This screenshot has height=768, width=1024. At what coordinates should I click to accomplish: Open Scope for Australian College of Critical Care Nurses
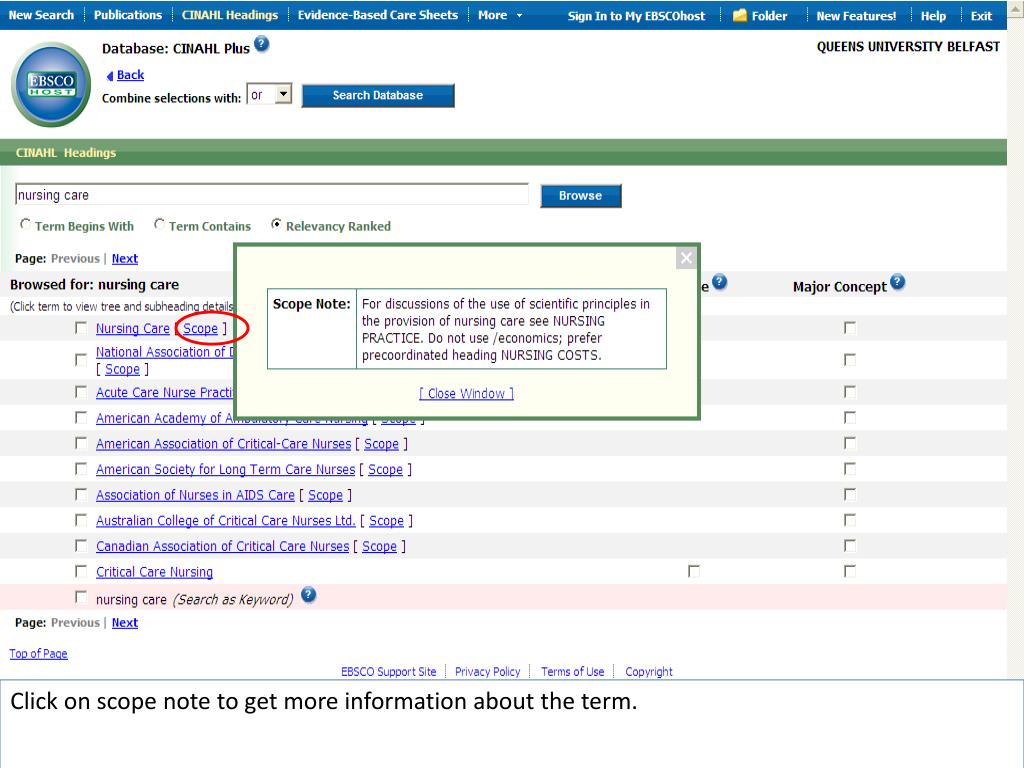coord(387,520)
